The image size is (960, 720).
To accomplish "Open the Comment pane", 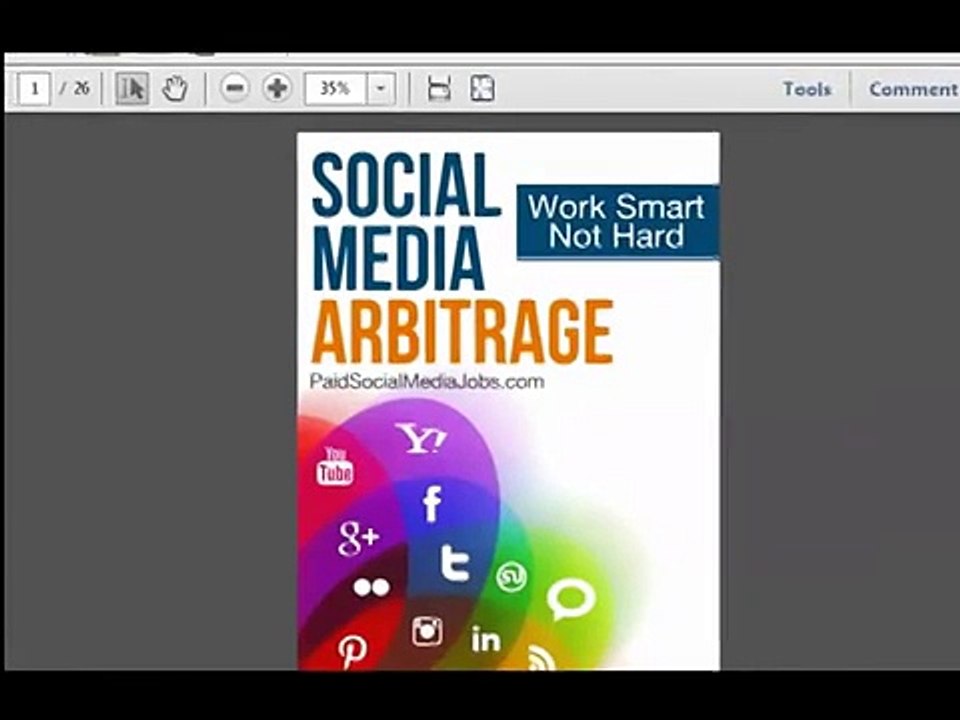I will click(x=913, y=89).
